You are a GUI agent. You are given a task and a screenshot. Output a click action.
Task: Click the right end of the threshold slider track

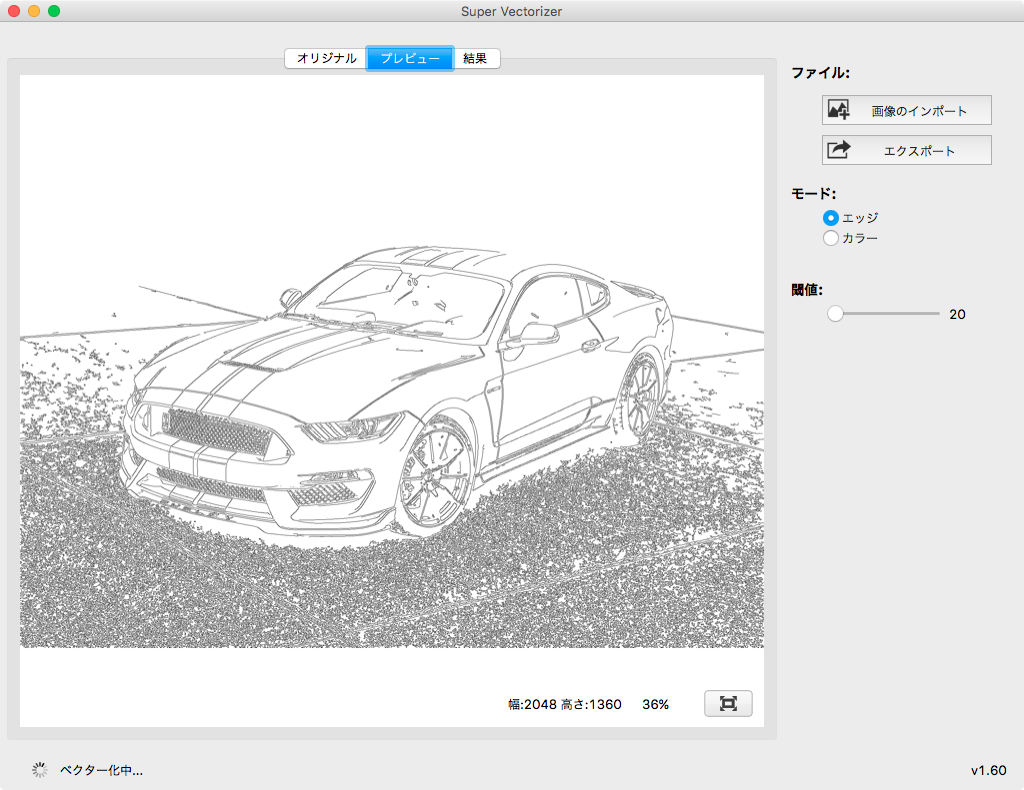tap(937, 314)
